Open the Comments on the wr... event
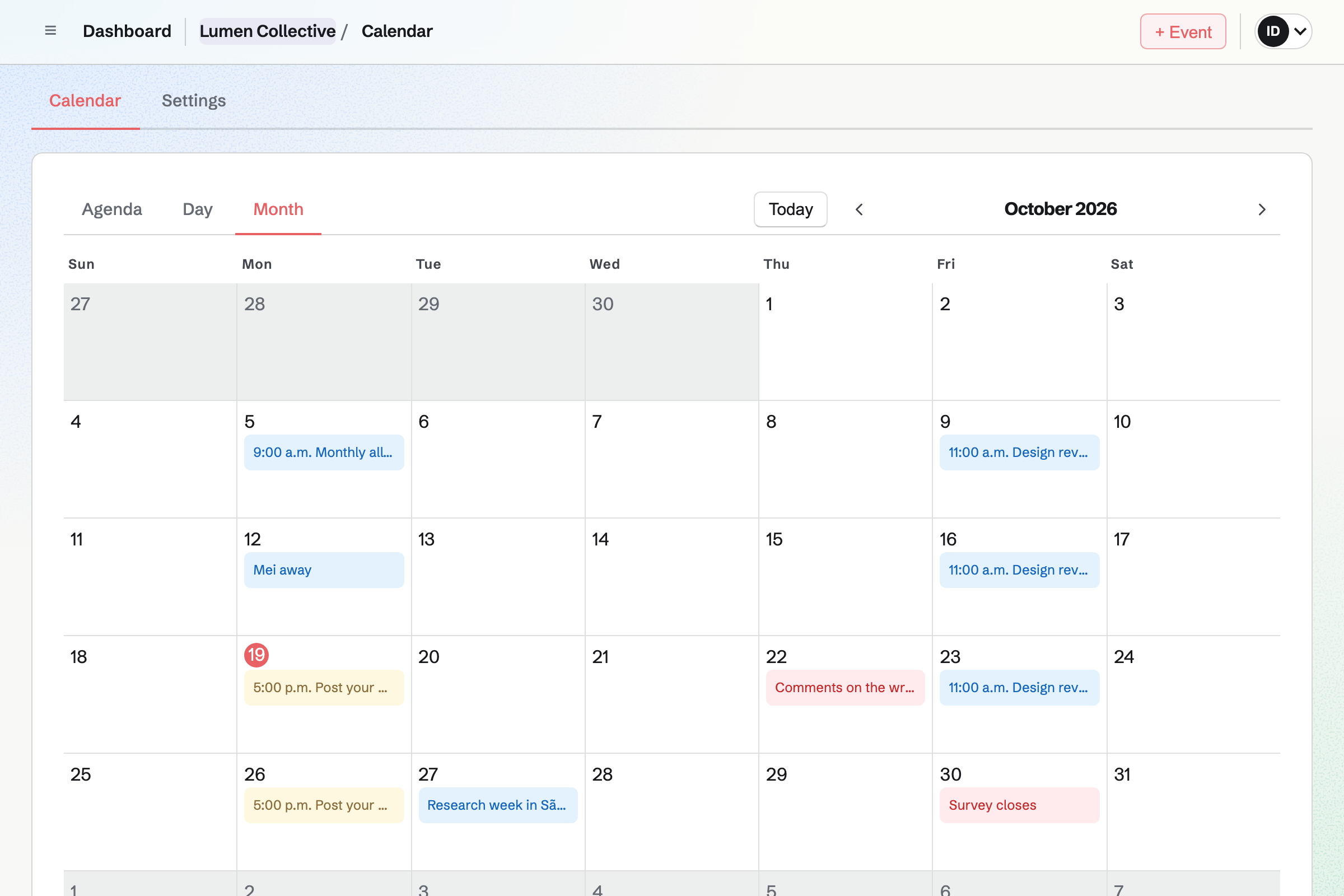The width and height of the screenshot is (1344, 896). click(x=845, y=688)
